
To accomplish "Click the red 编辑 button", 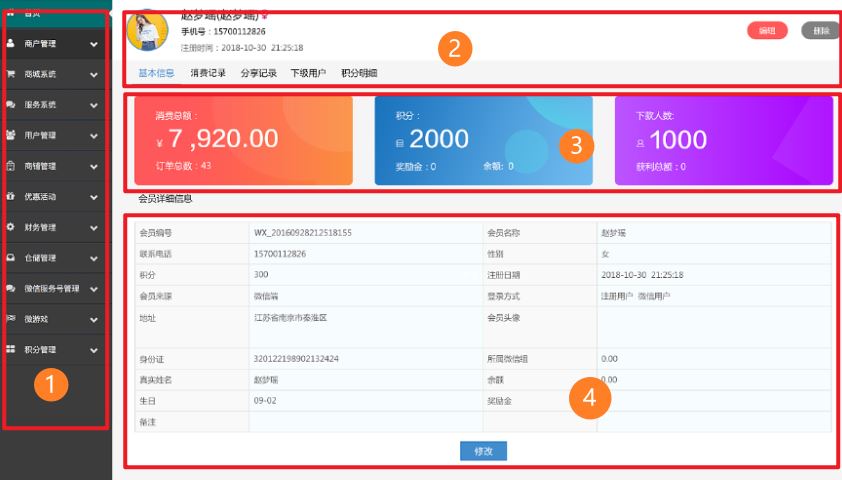I will click(767, 31).
